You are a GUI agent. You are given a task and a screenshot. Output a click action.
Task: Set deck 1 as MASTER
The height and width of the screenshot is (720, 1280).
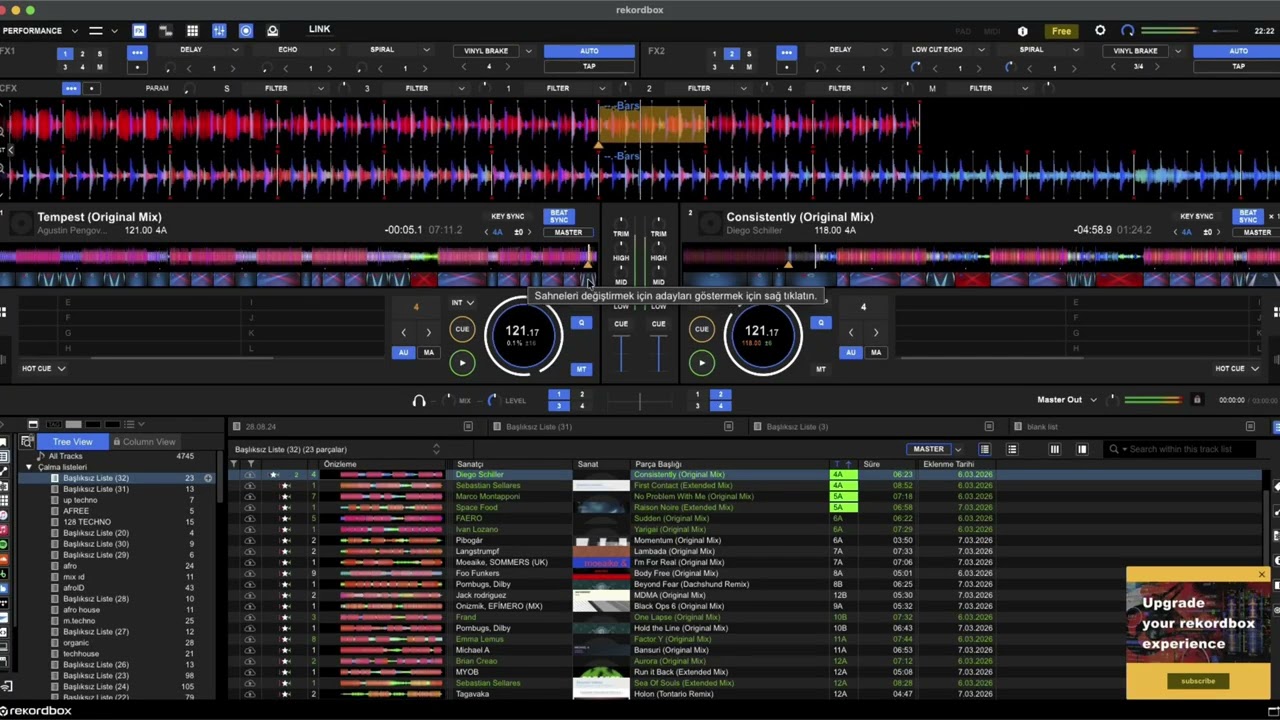[568, 232]
